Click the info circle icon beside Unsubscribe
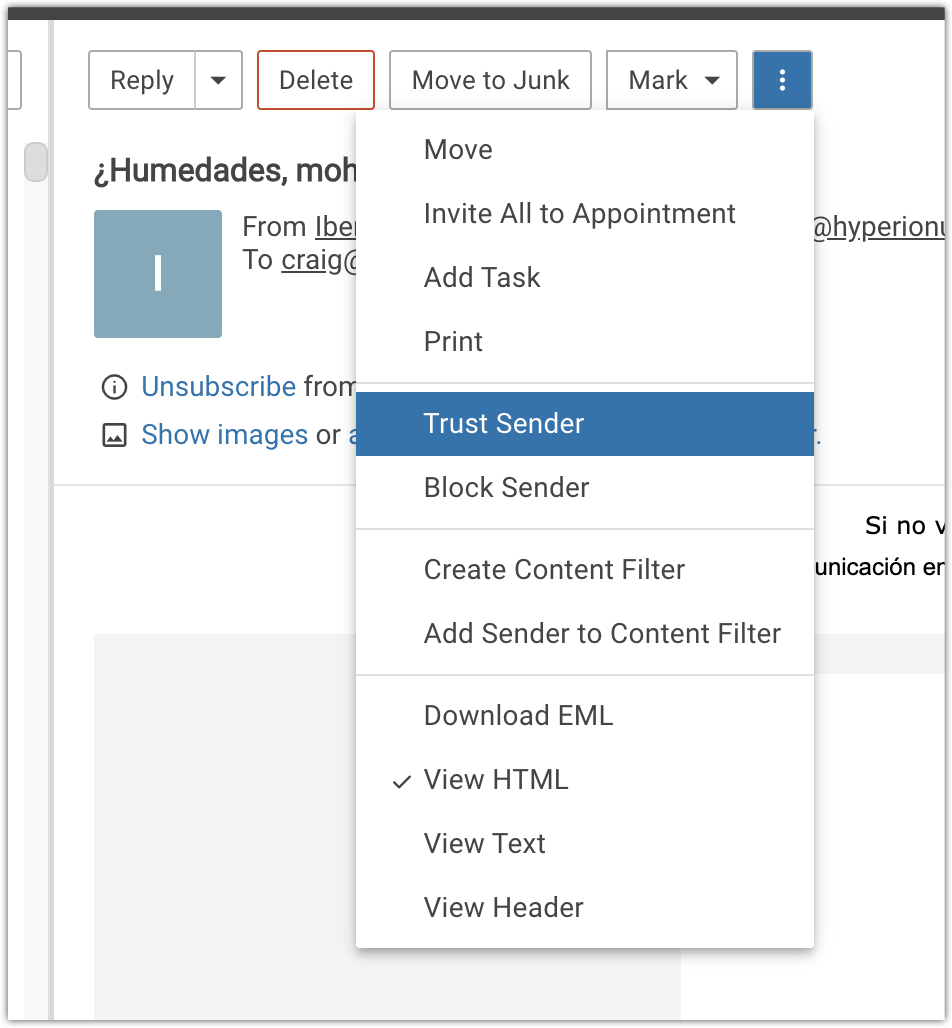 (115, 387)
